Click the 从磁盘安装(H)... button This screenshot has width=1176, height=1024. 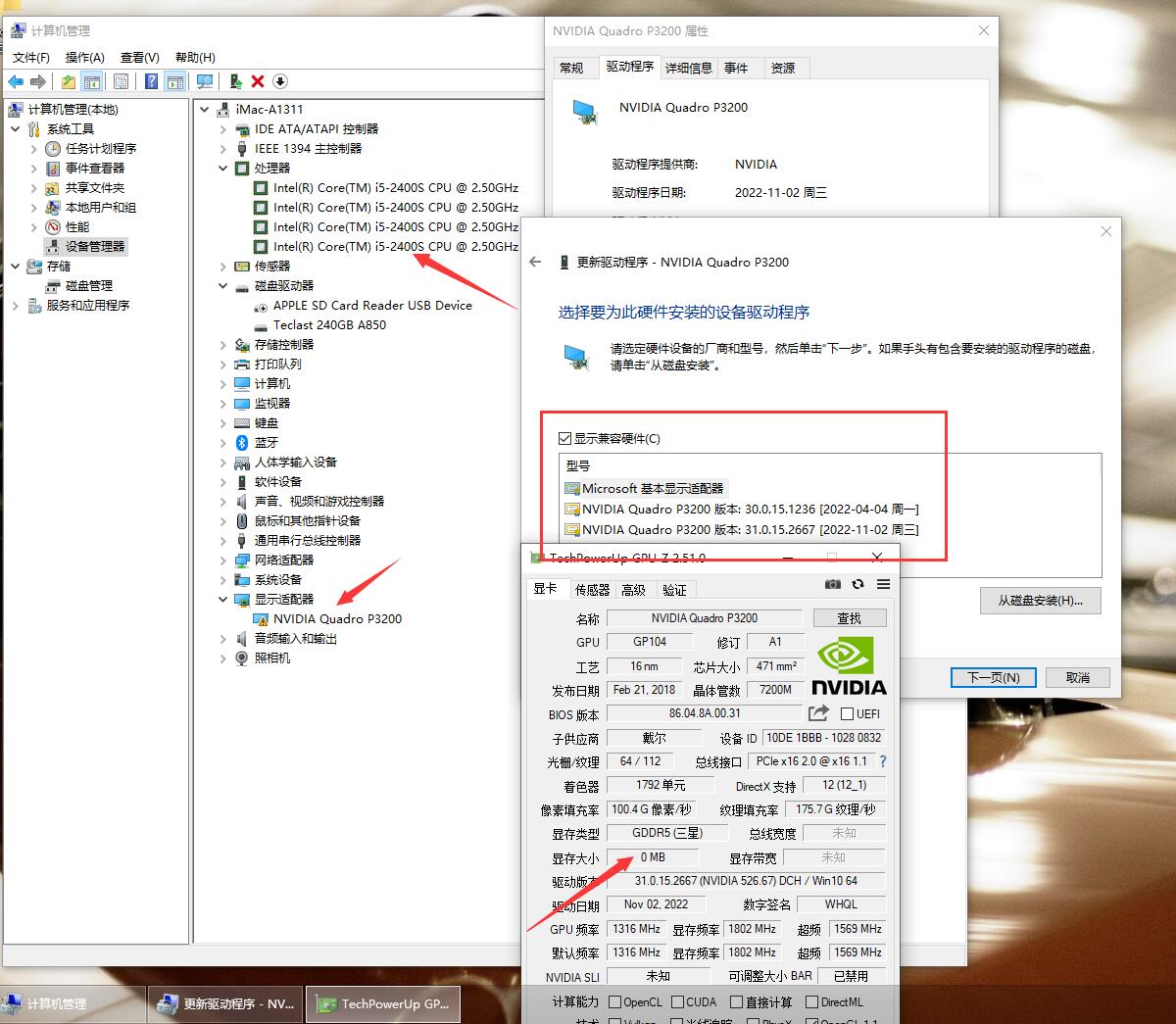(1040, 601)
